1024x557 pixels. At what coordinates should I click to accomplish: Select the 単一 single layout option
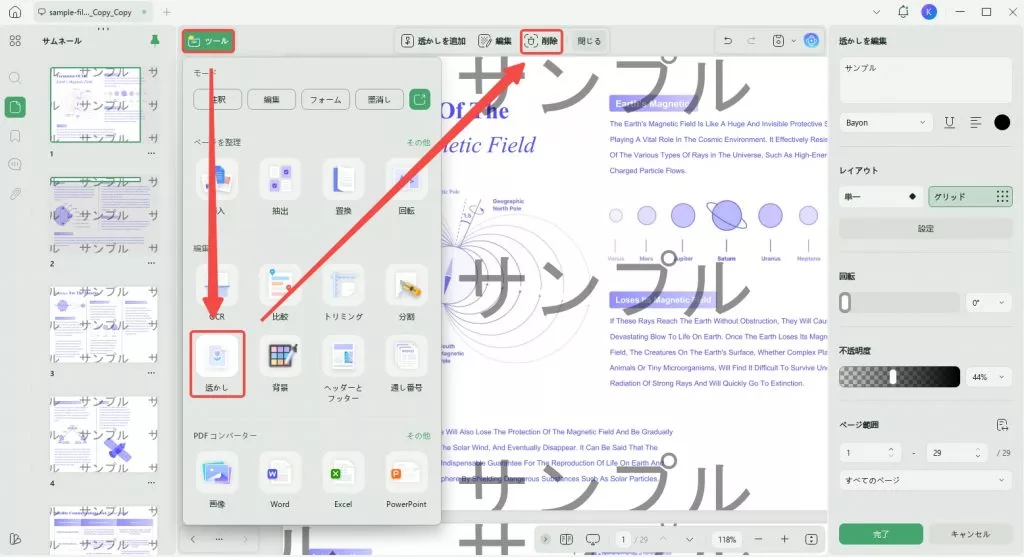pyautogui.click(x=881, y=197)
